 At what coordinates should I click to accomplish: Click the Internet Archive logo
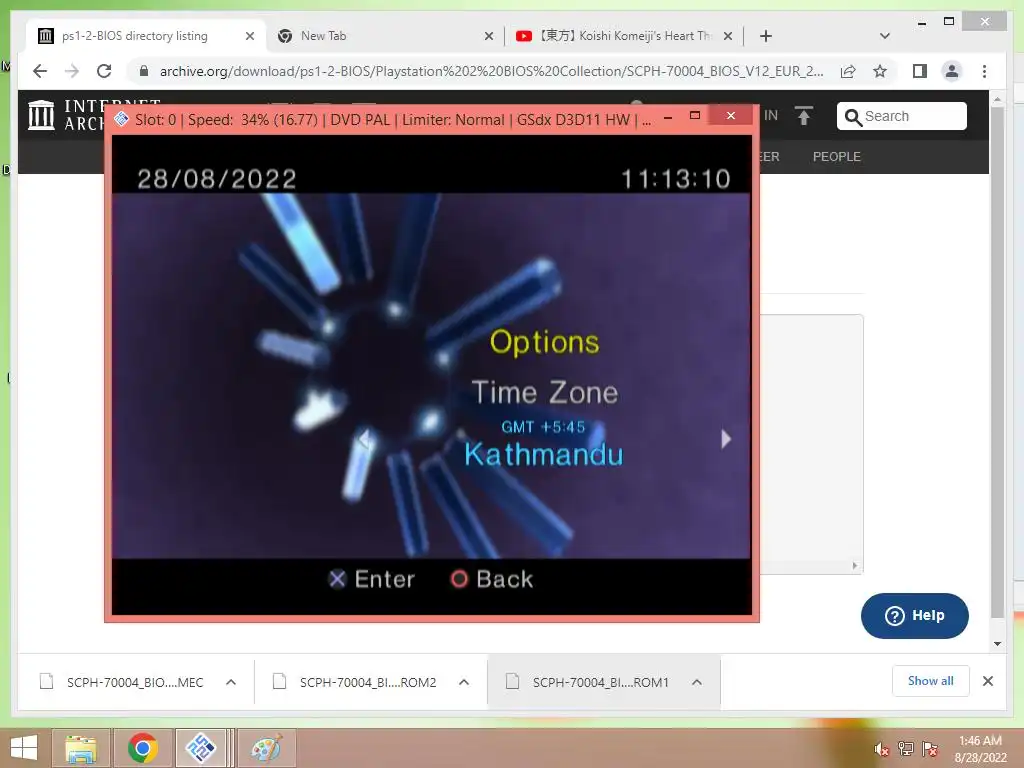[x=41, y=115]
